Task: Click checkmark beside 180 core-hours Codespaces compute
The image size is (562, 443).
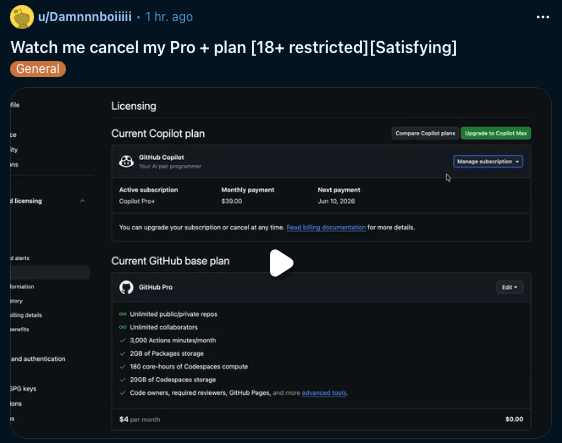Action: [123, 367]
